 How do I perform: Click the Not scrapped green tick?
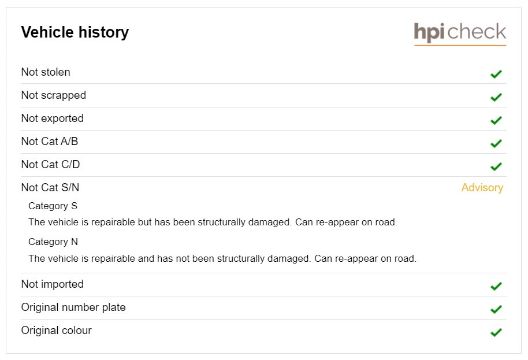tap(496, 97)
